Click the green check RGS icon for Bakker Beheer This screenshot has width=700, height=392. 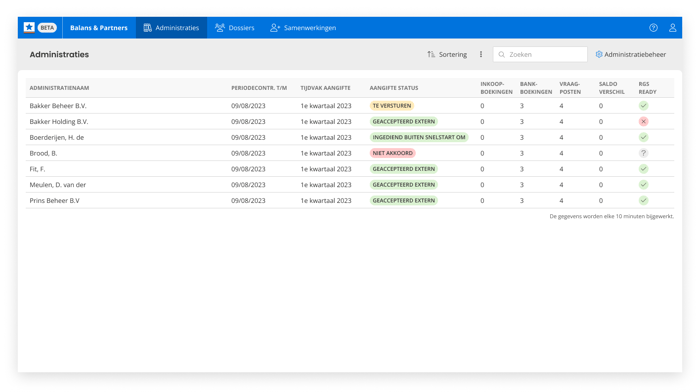click(x=643, y=106)
